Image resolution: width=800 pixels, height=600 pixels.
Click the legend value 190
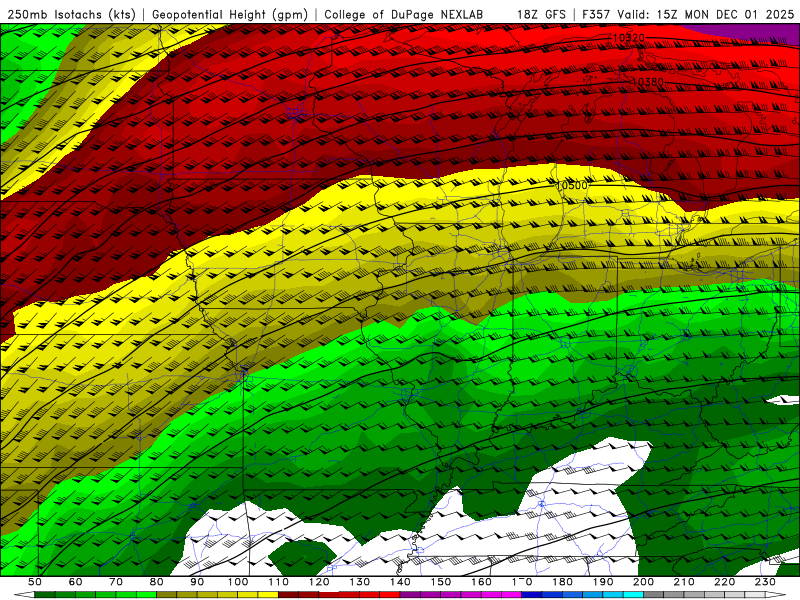point(603,582)
